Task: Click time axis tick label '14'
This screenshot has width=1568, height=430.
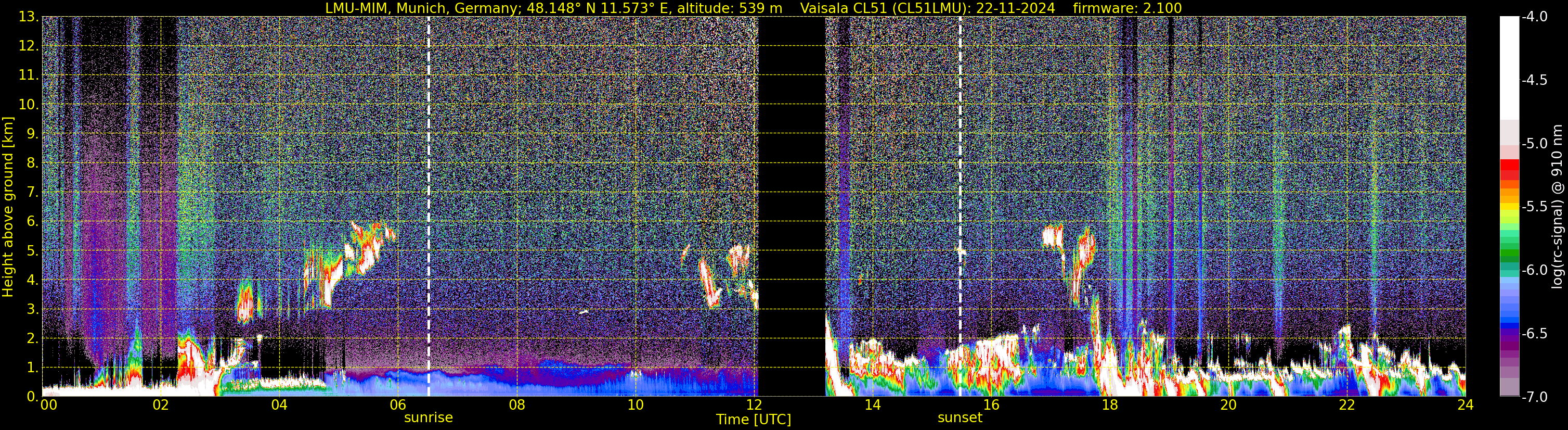Action: pos(872,406)
